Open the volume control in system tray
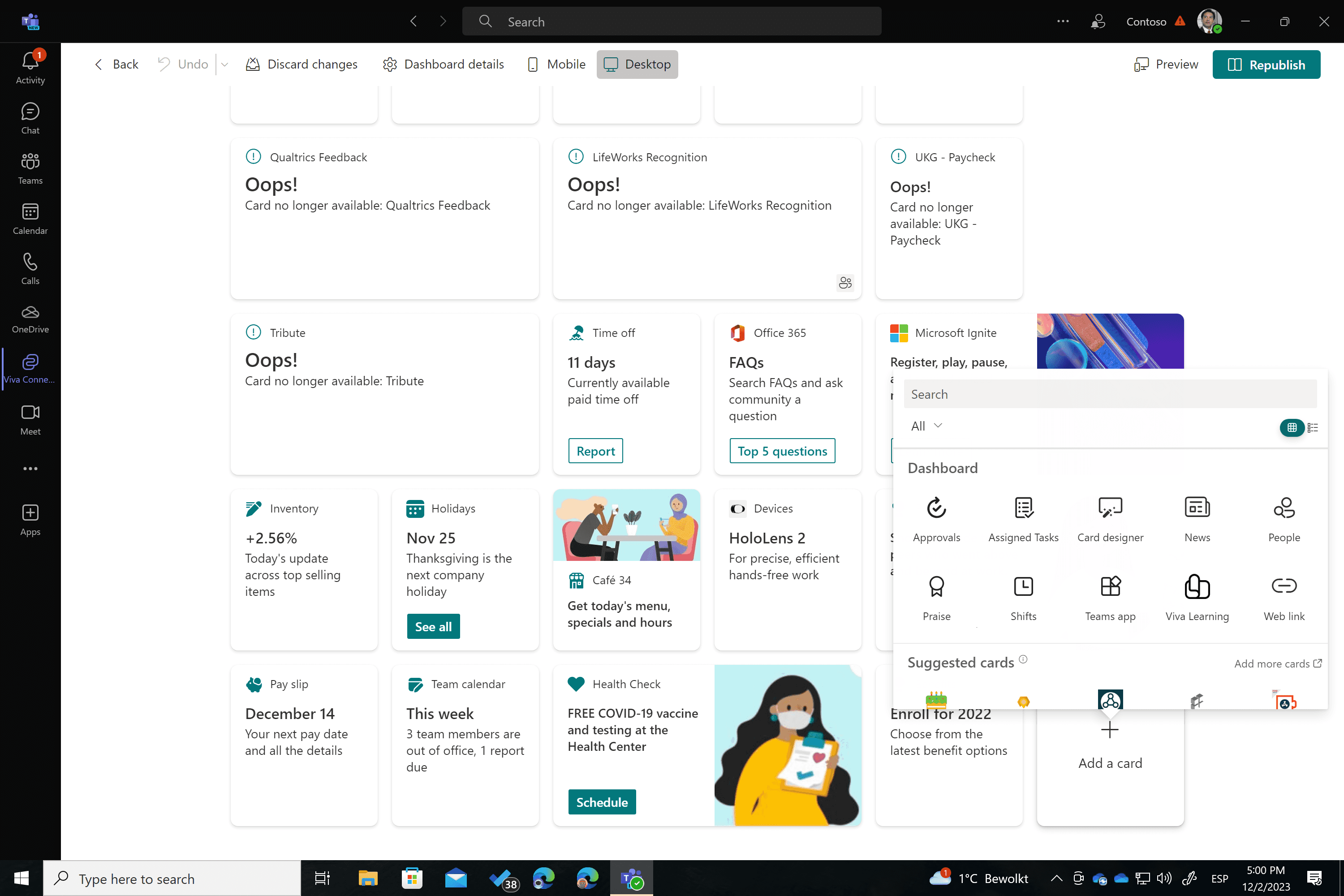This screenshot has height=896, width=1344. [1164, 878]
